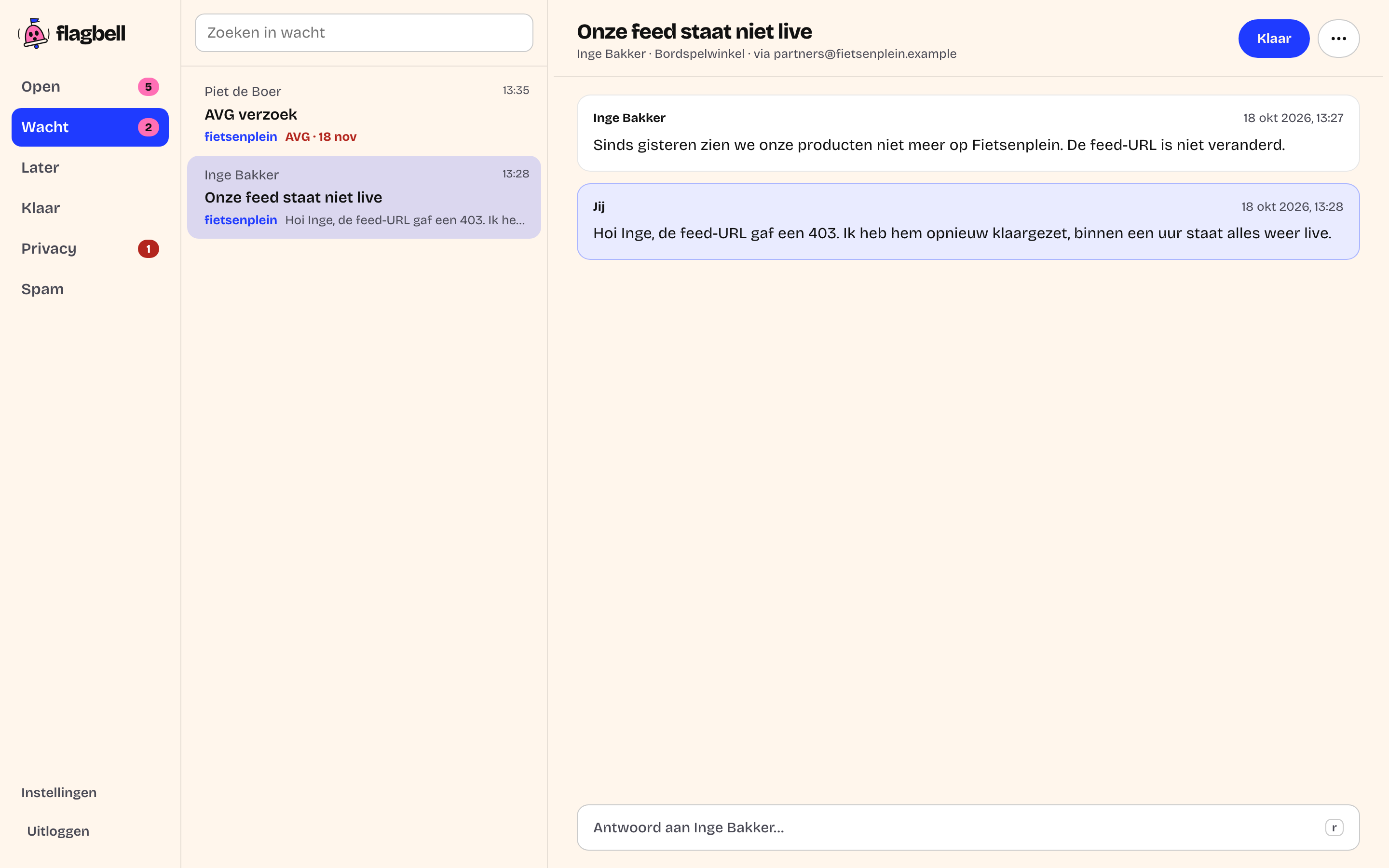This screenshot has width=1389, height=868.
Task: Open the Spam folder
Action: (90, 289)
